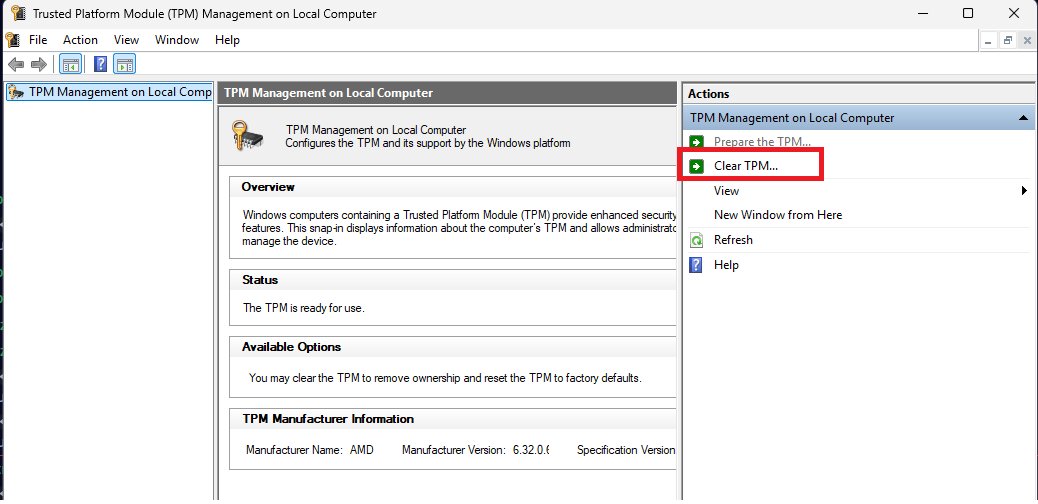Click TPM Manufacturer Information heading
This screenshot has width=1038, height=504.
(328, 419)
